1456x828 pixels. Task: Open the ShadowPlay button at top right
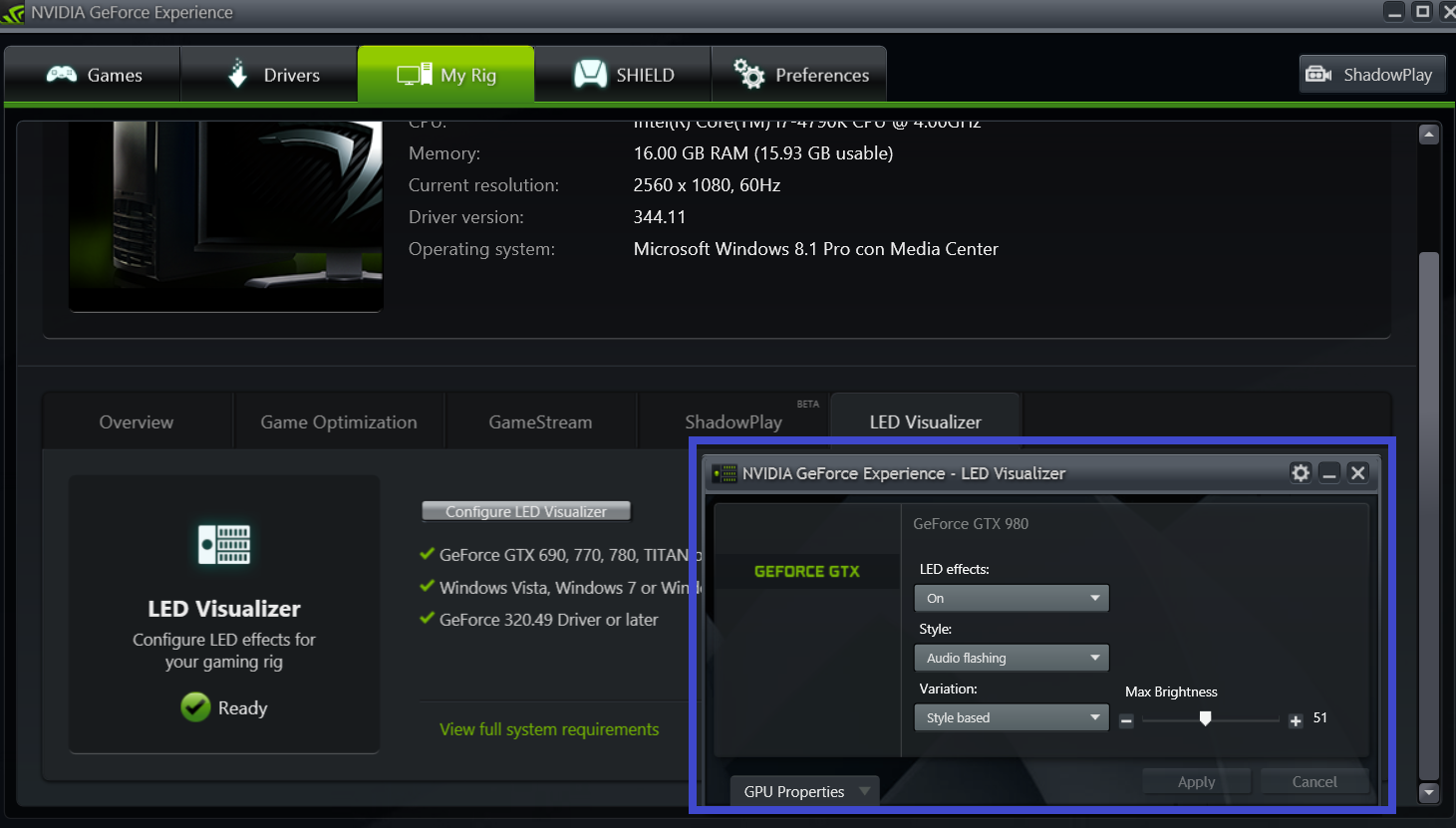point(1372,75)
